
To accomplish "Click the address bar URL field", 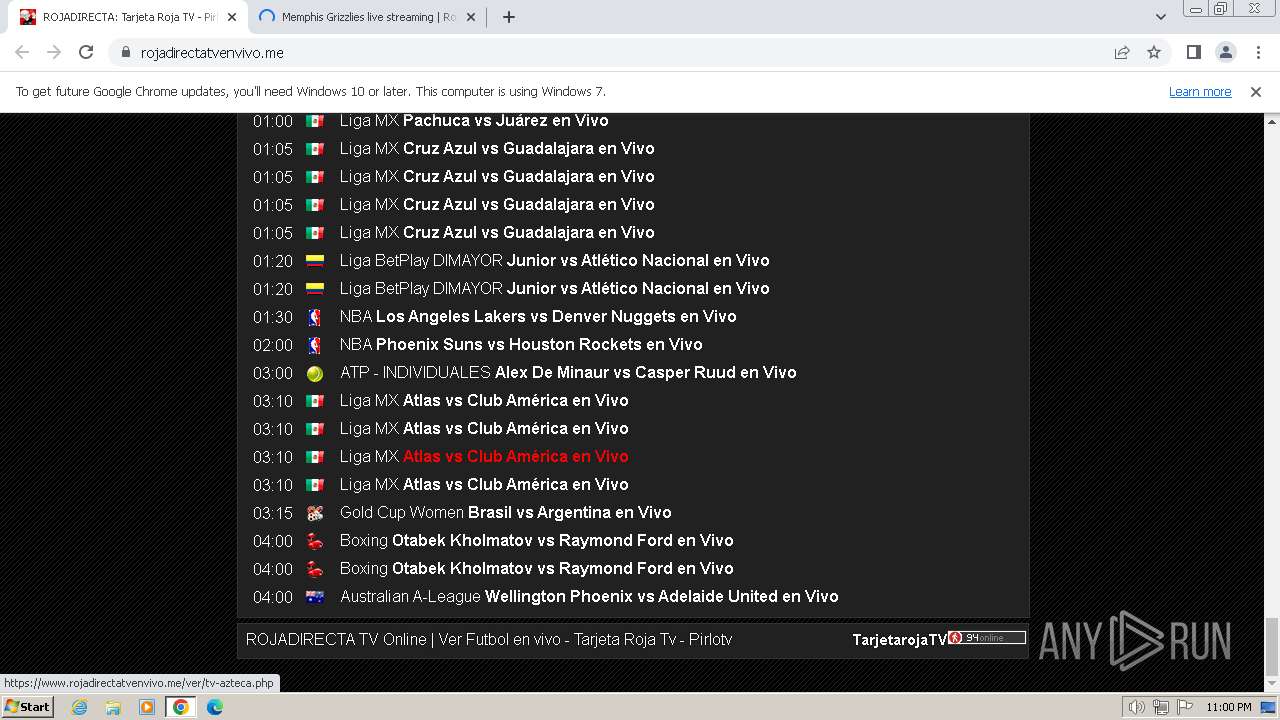I will (620, 53).
